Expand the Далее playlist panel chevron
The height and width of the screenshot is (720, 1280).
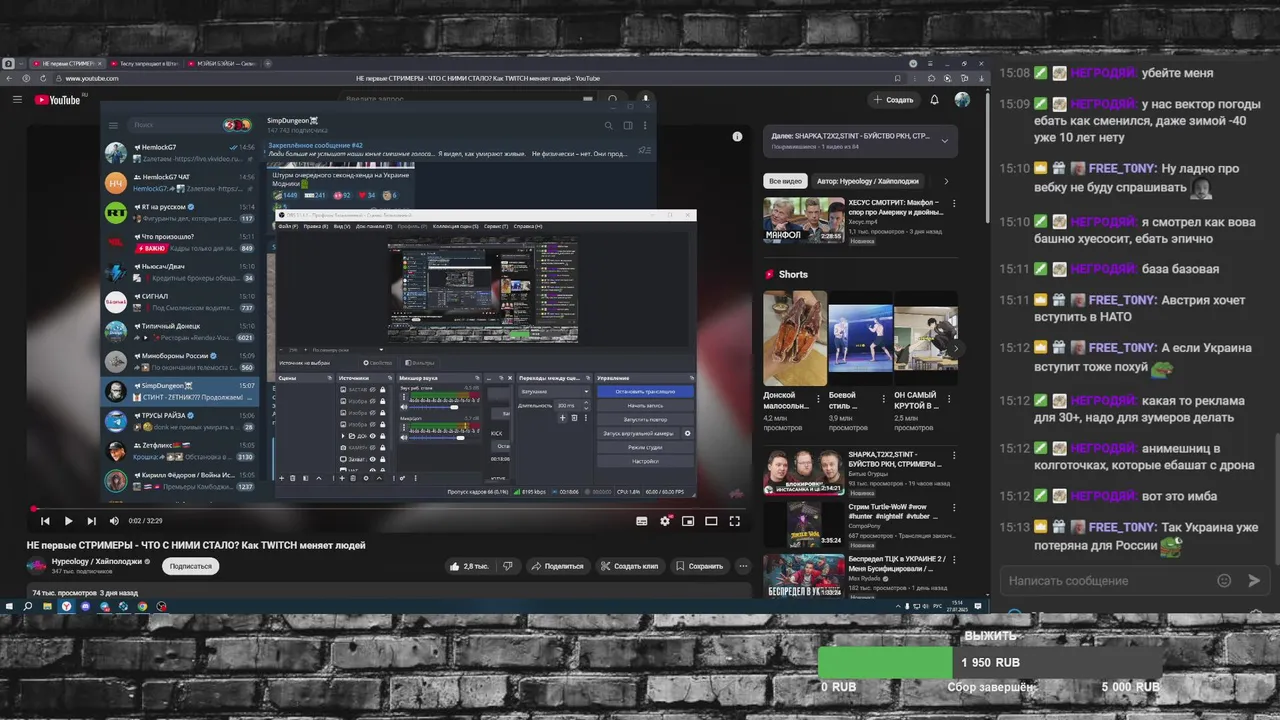(944, 141)
